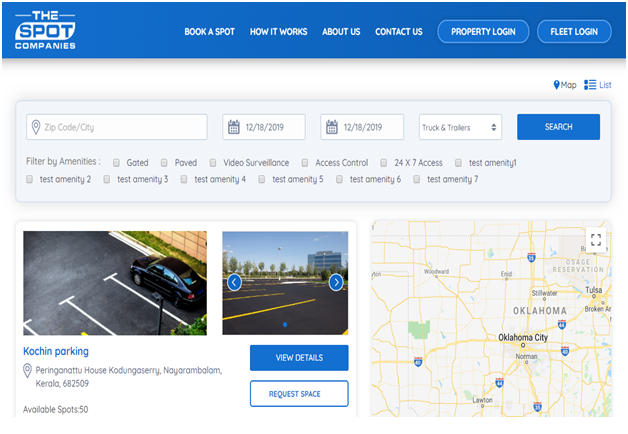Open the Kochin parking title link
This screenshot has height=434, width=628.
[56, 351]
